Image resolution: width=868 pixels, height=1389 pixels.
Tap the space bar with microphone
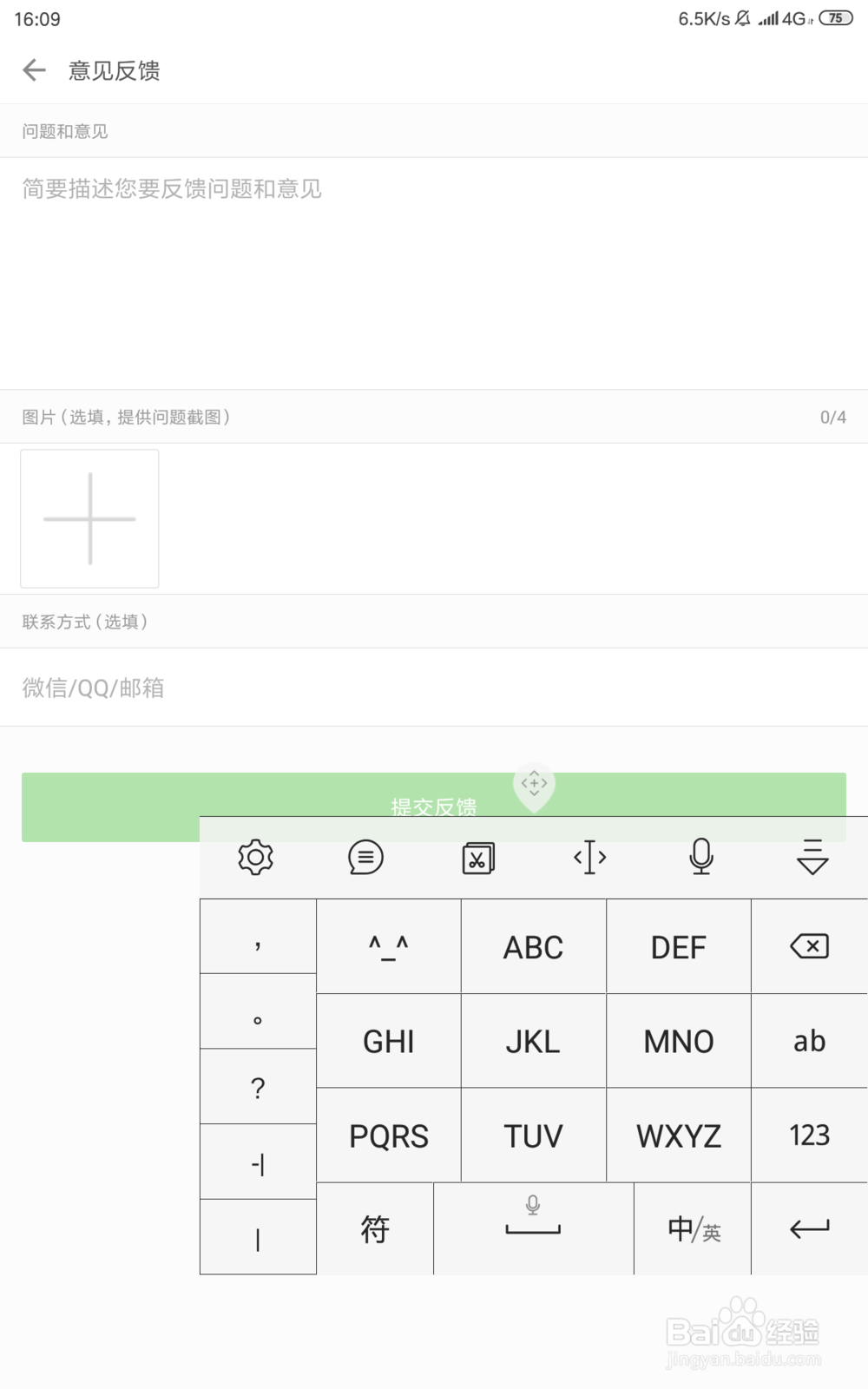(x=533, y=1228)
